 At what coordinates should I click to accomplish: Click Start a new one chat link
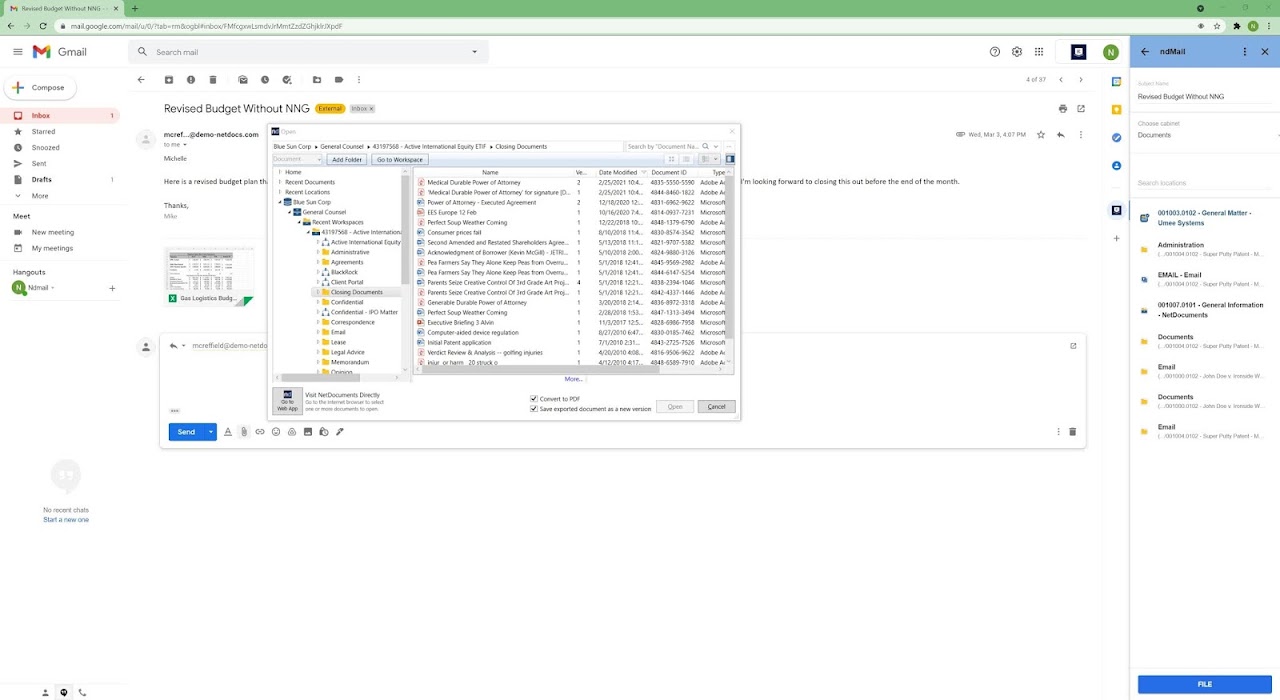[x=66, y=520]
